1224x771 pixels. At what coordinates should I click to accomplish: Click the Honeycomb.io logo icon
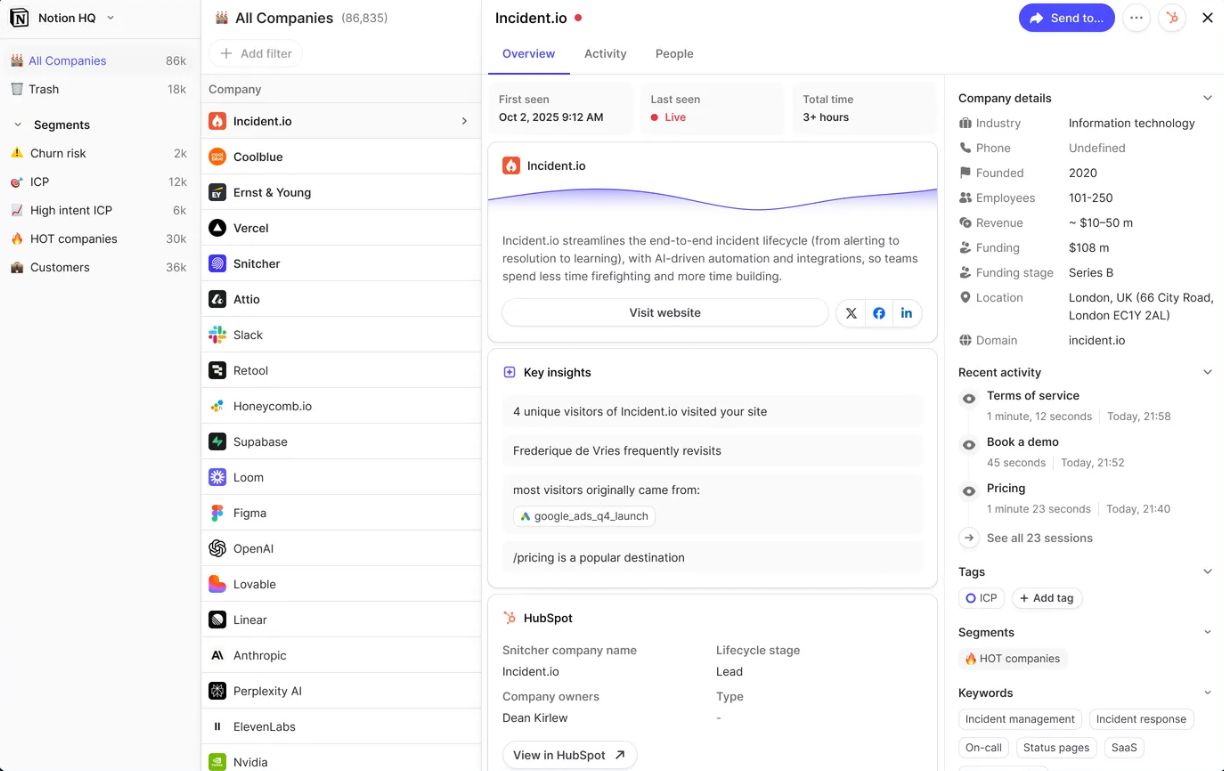pyautogui.click(x=217, y=406)
